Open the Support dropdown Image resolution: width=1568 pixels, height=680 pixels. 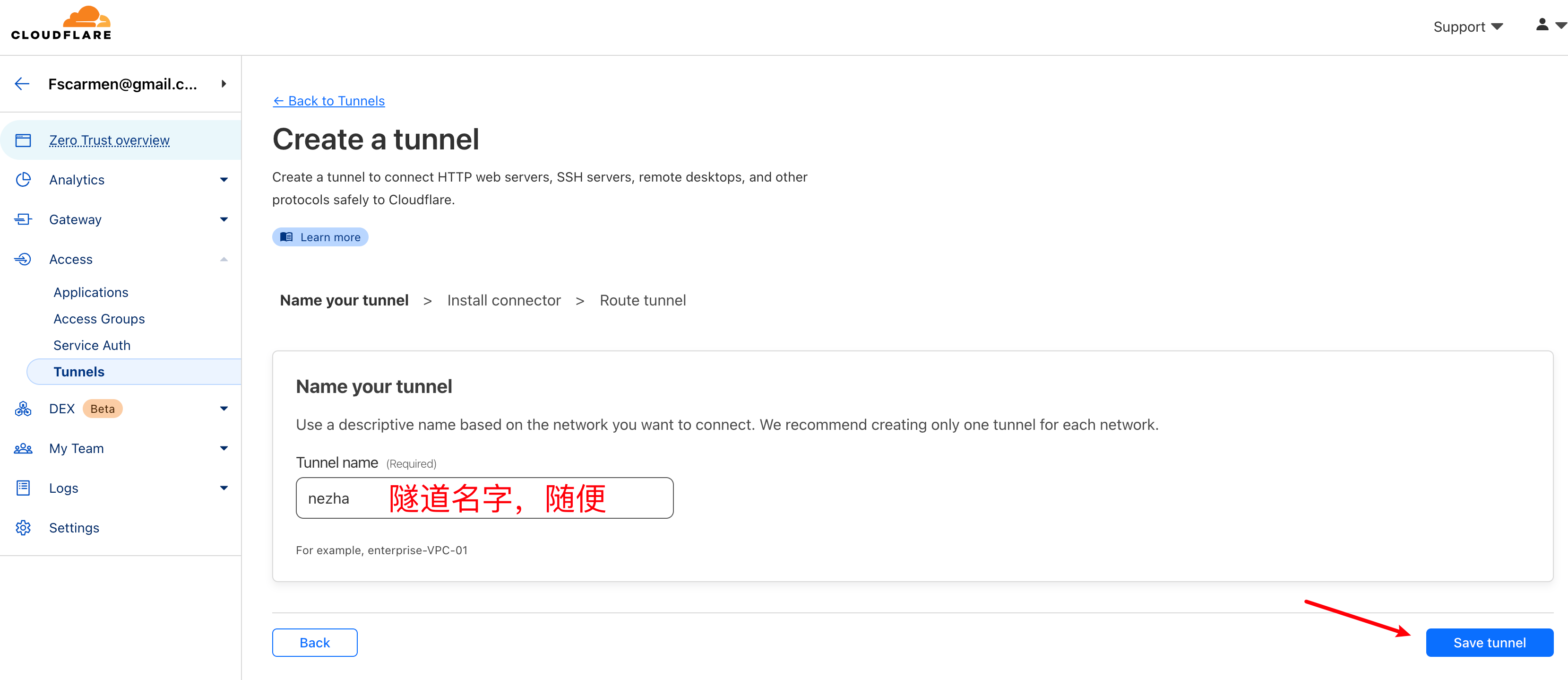[x=1467, y=27]
